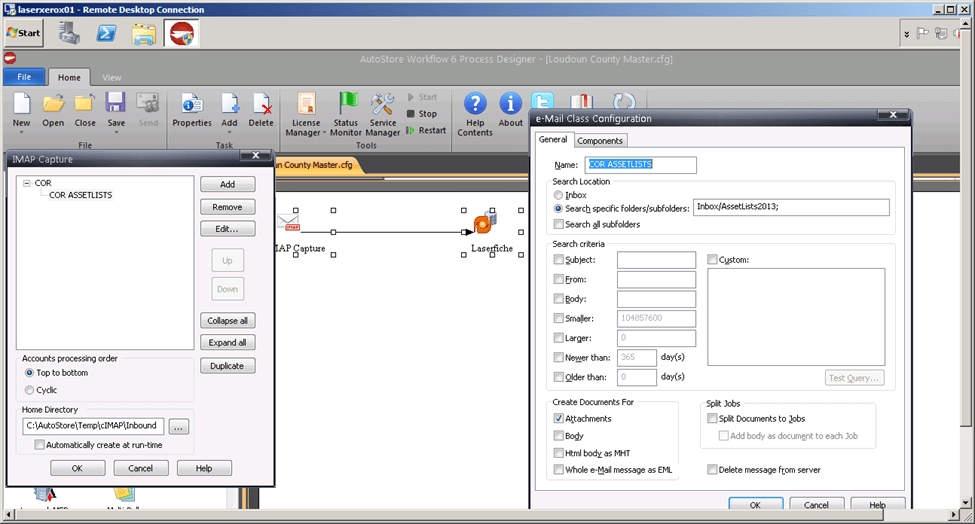
Task: Open the New button dropdown arrow
Action: 22,132
